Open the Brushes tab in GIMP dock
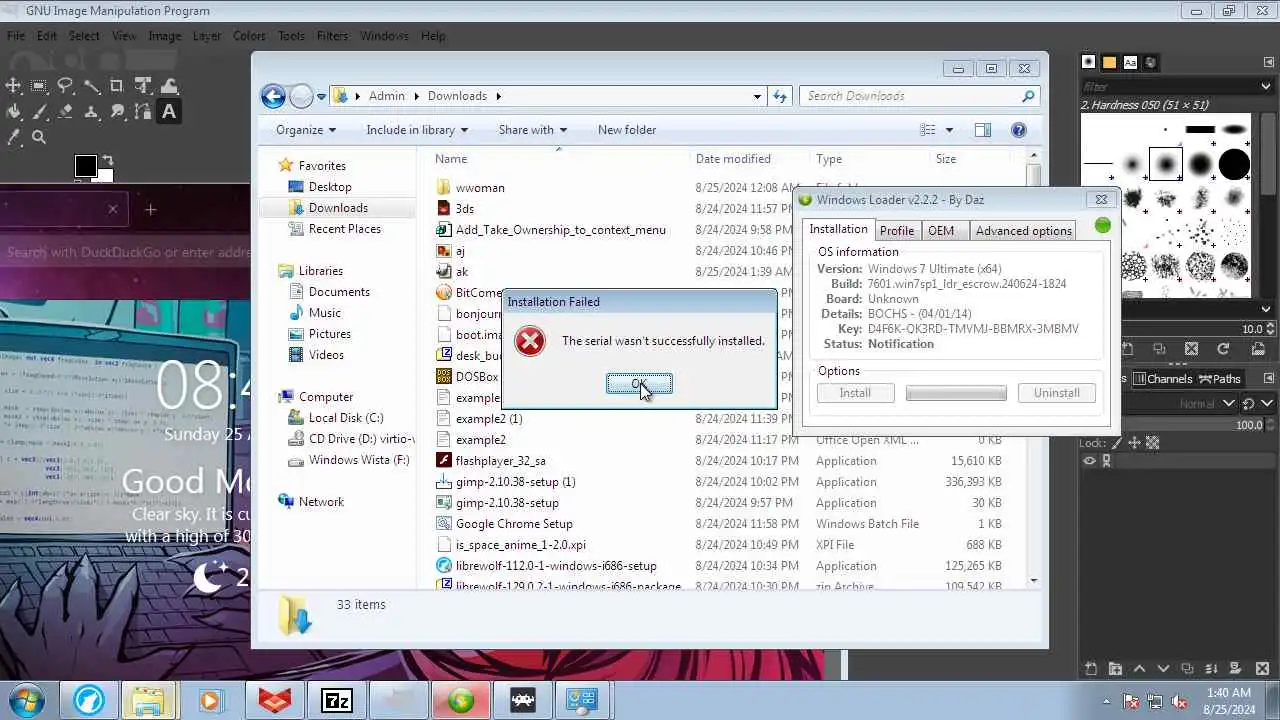 1089,62
